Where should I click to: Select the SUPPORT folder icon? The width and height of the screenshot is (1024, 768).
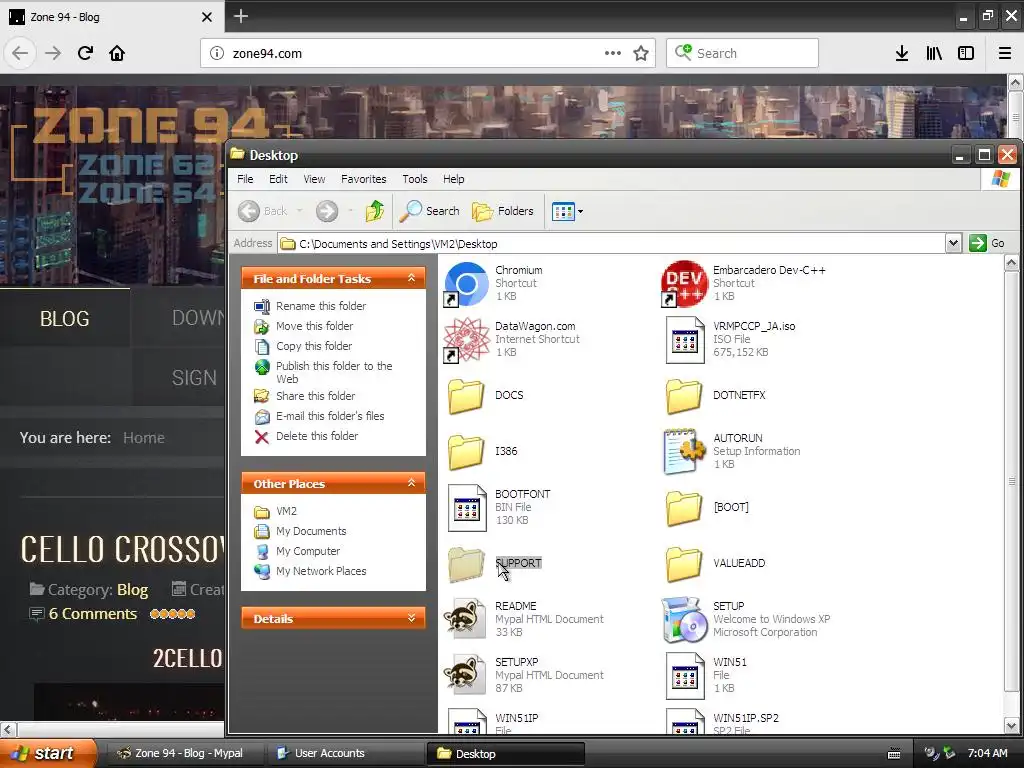coord(466,564)
